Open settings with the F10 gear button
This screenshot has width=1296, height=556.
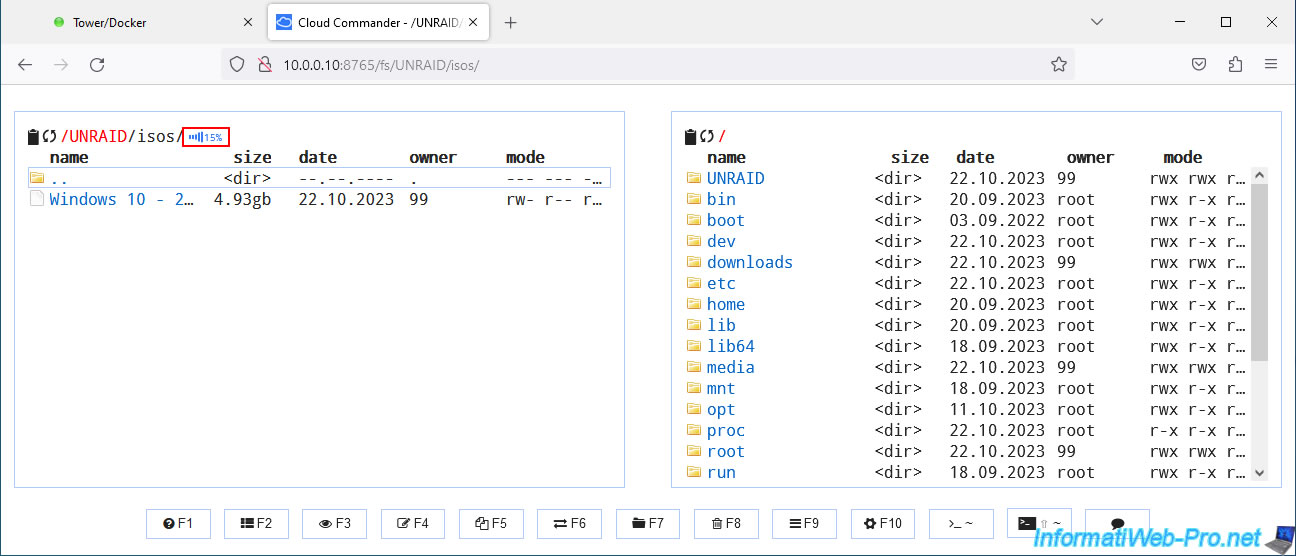click(882, 523)
